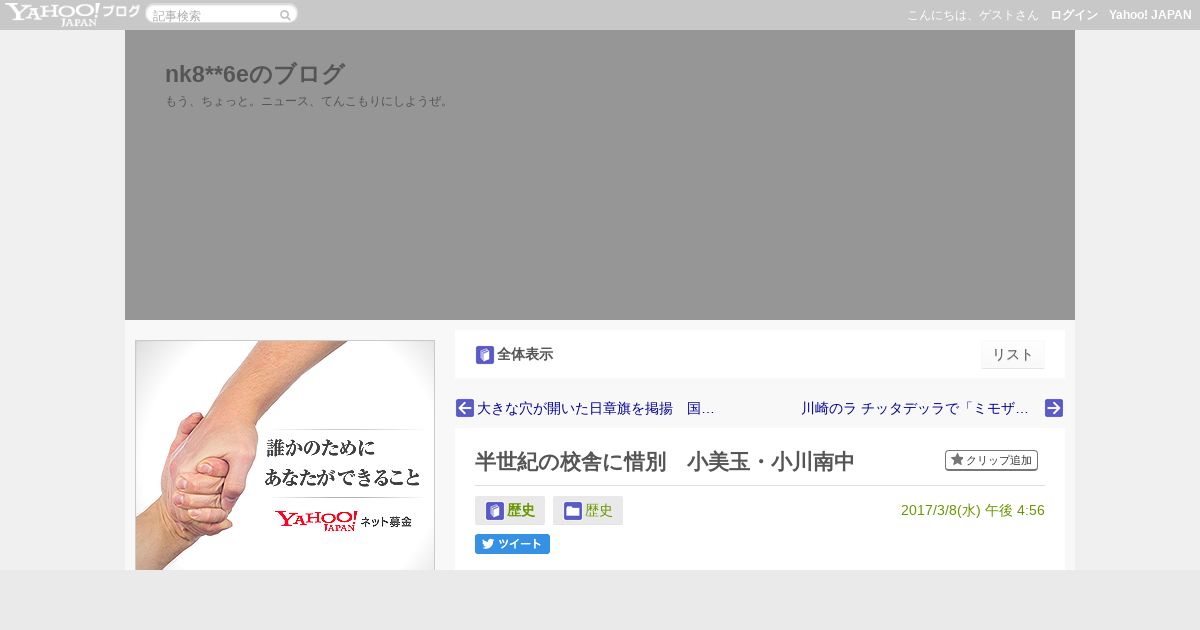The width and height of the screenshot is (1200, 630).
Task: Open previous article 大きな穴が開いた日章旗を掲揚
Action: (595, 408)
